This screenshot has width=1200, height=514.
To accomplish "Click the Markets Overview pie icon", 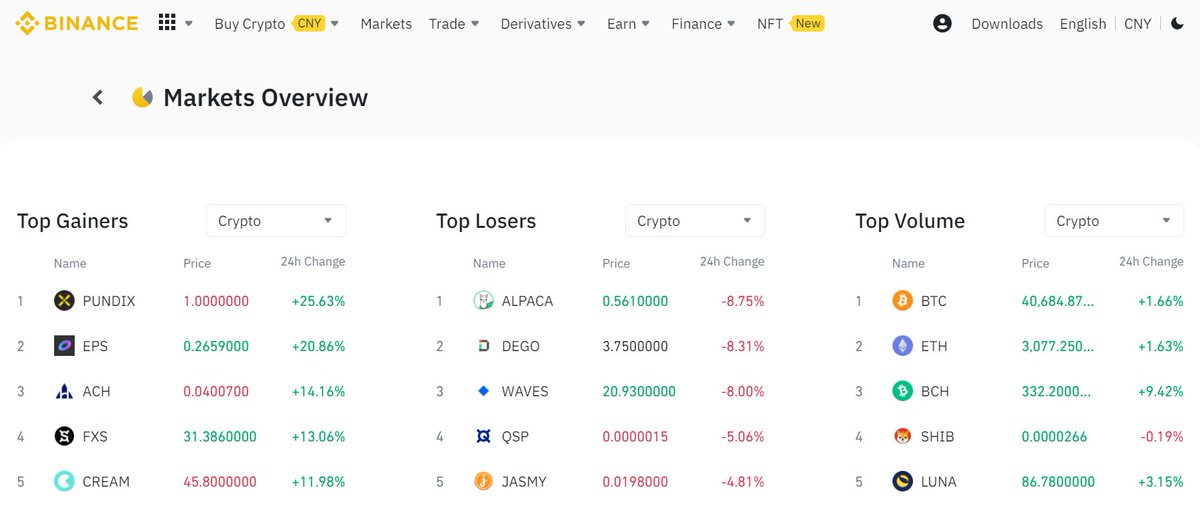I will [143, 97].
